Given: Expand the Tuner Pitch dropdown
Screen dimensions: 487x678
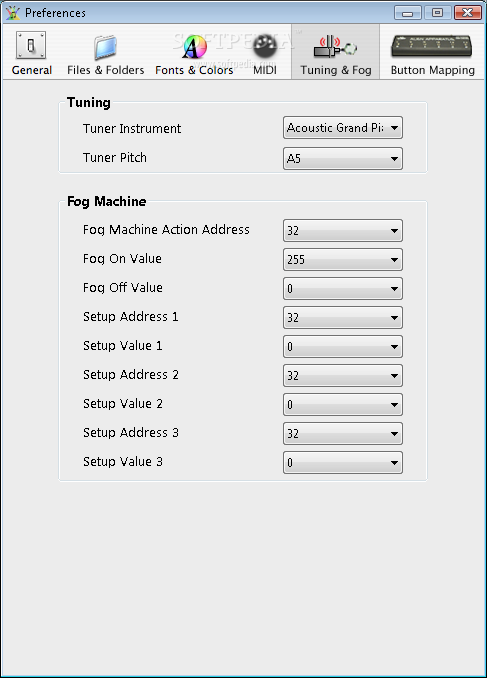Looking at the screenshot, I should [x=343, y=158].
